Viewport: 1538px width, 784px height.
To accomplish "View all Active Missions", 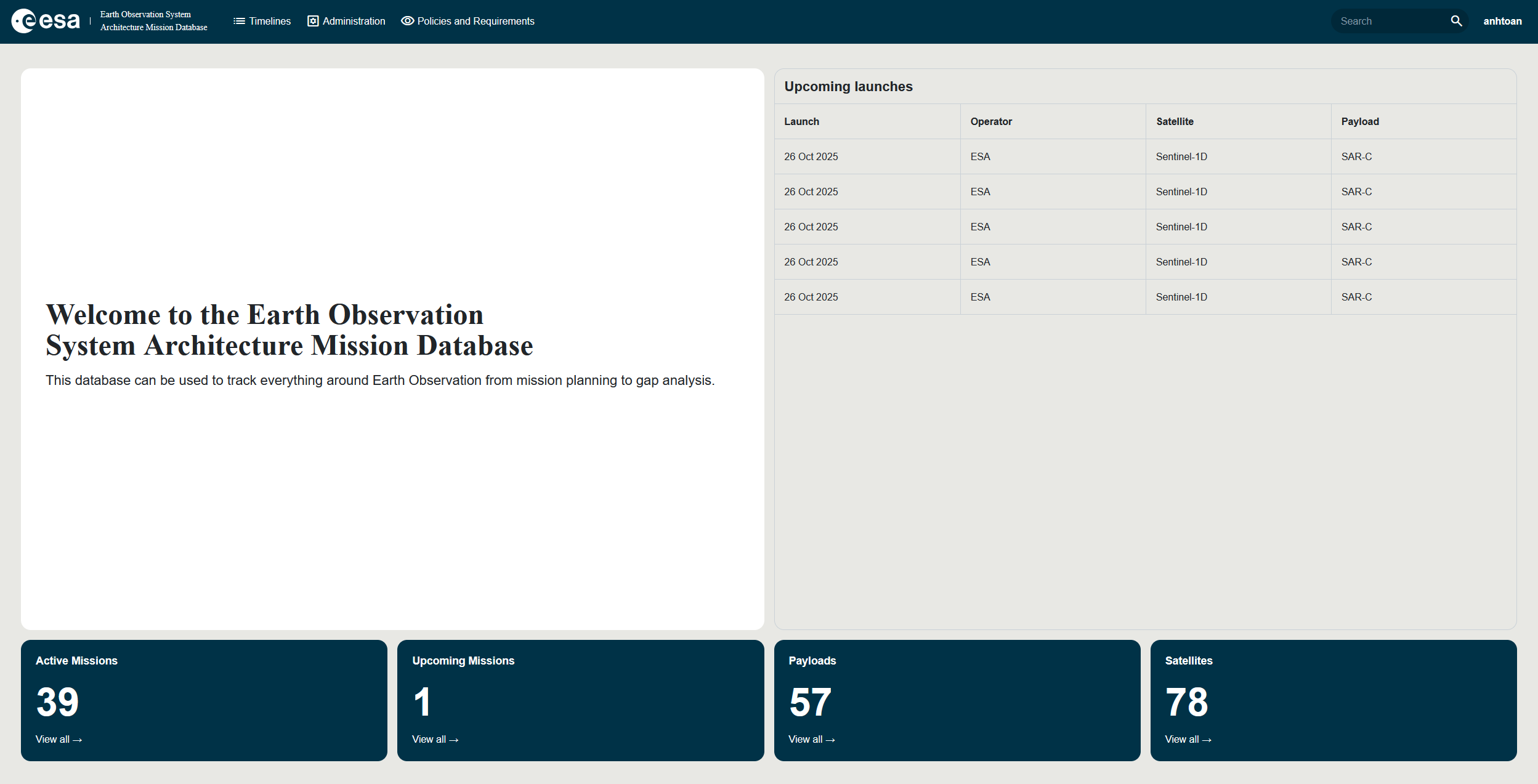I will coord(59,739).
